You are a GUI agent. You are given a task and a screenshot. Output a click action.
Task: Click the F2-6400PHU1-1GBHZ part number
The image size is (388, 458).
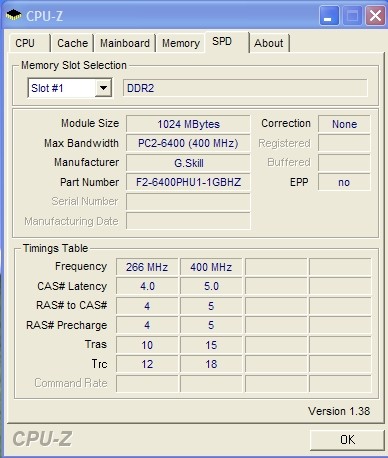point(188,182)
